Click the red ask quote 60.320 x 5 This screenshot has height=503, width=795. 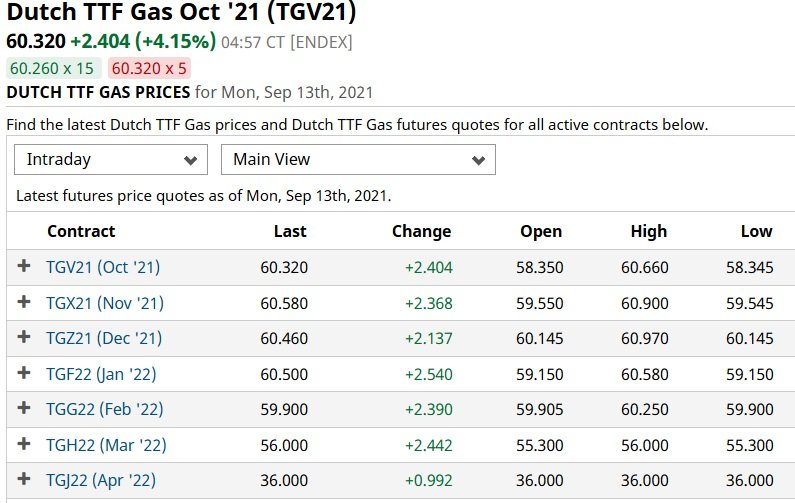pyautogui.click(x=149, y=68)
